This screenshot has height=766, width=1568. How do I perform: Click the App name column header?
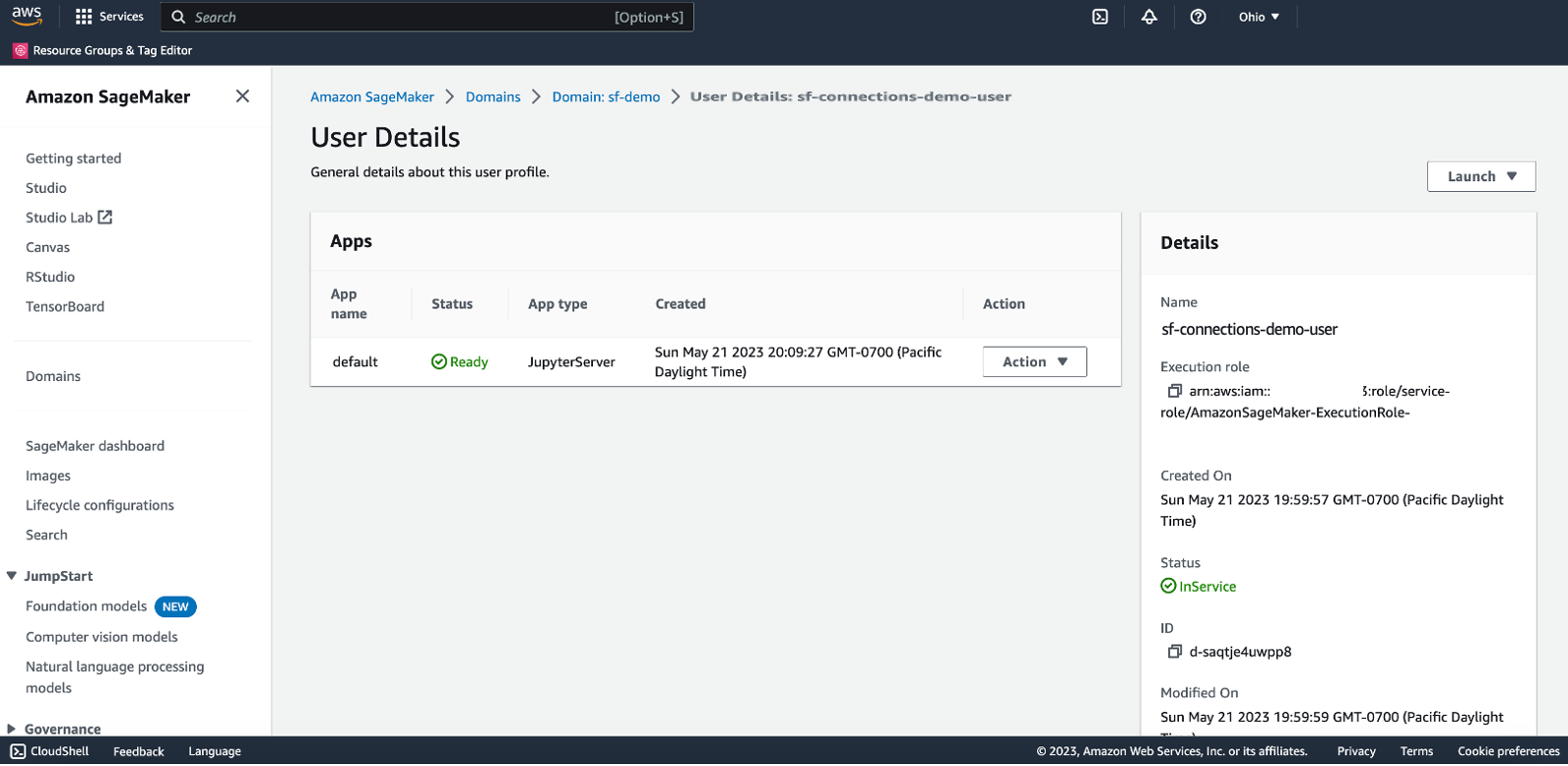[x=349, y=304]
